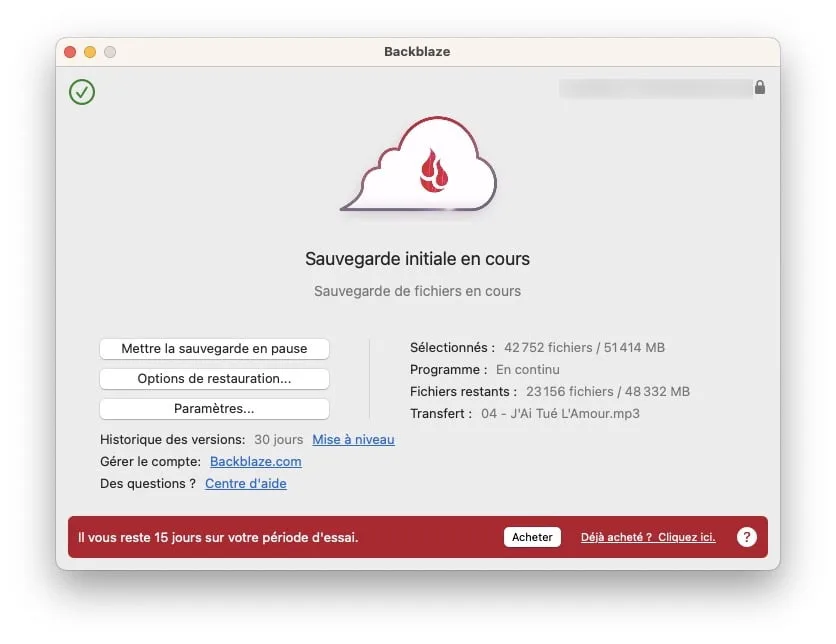The width and height of the screenshot is (836, 644).
Task: Open the question mark help bubble
Action: point(746,537)
